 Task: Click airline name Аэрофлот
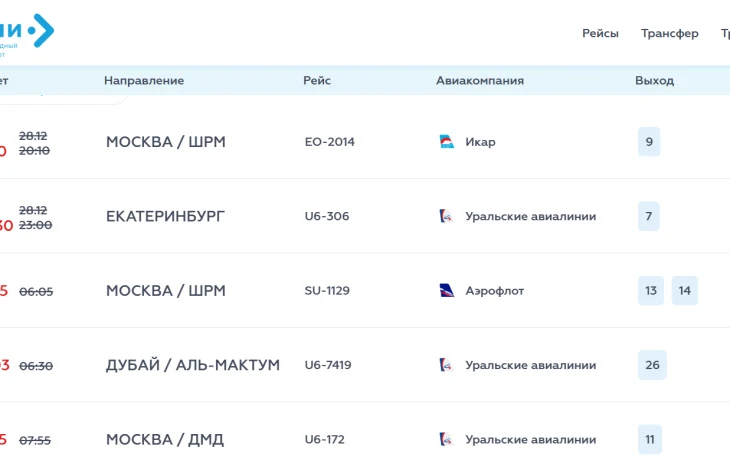(494, 291)
